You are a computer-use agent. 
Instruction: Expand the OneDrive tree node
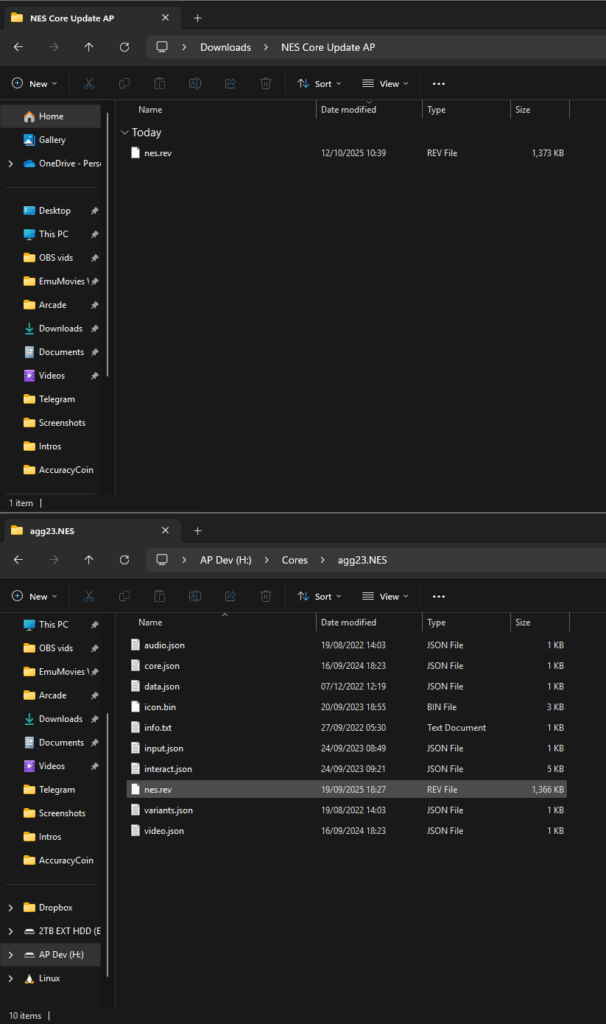[x=10, y=164]
